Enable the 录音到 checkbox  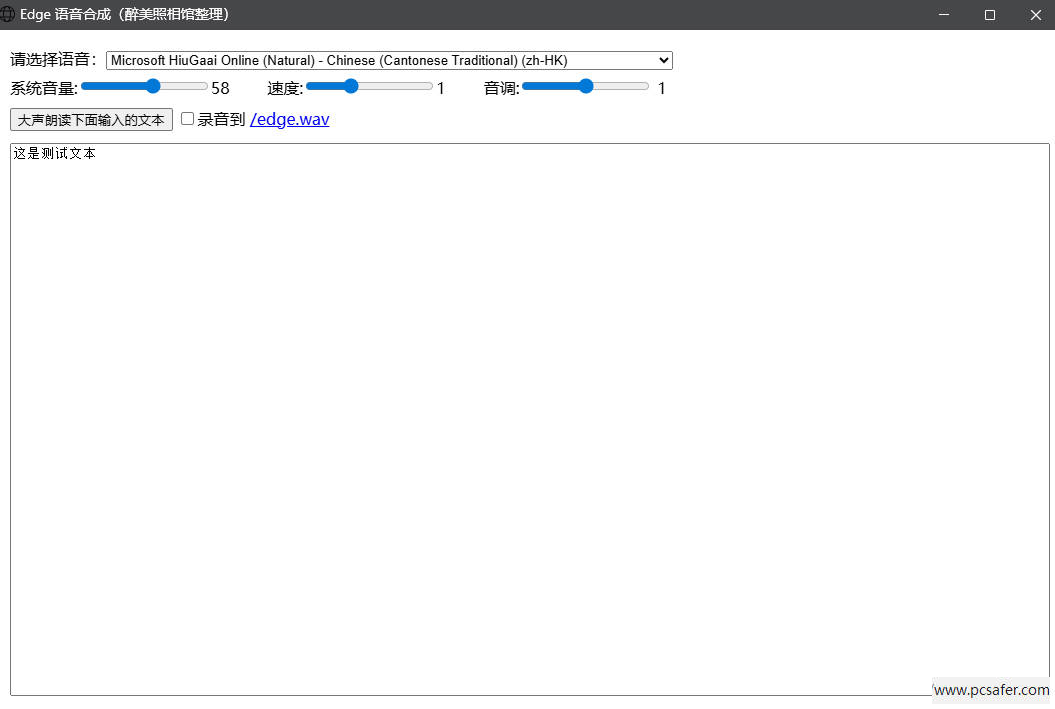tap(187, 119)
